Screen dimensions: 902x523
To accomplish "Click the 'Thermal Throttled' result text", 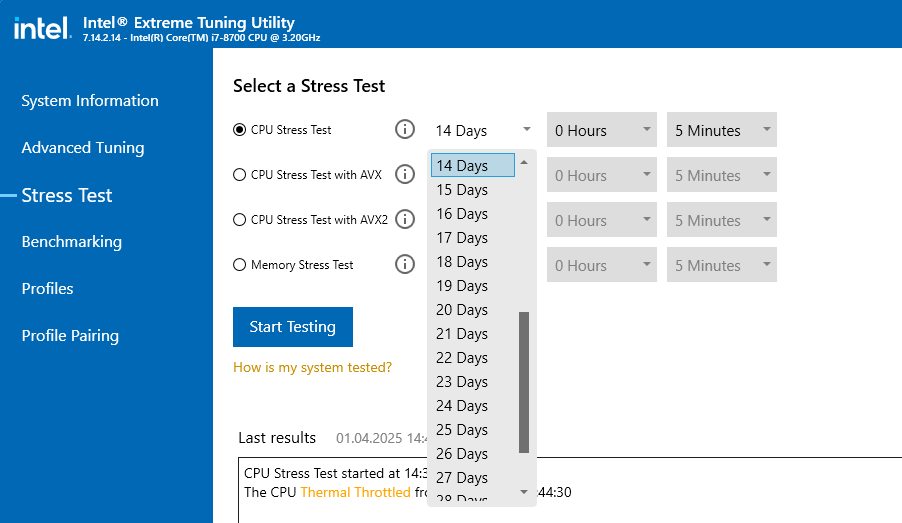I will click(356, 493).
